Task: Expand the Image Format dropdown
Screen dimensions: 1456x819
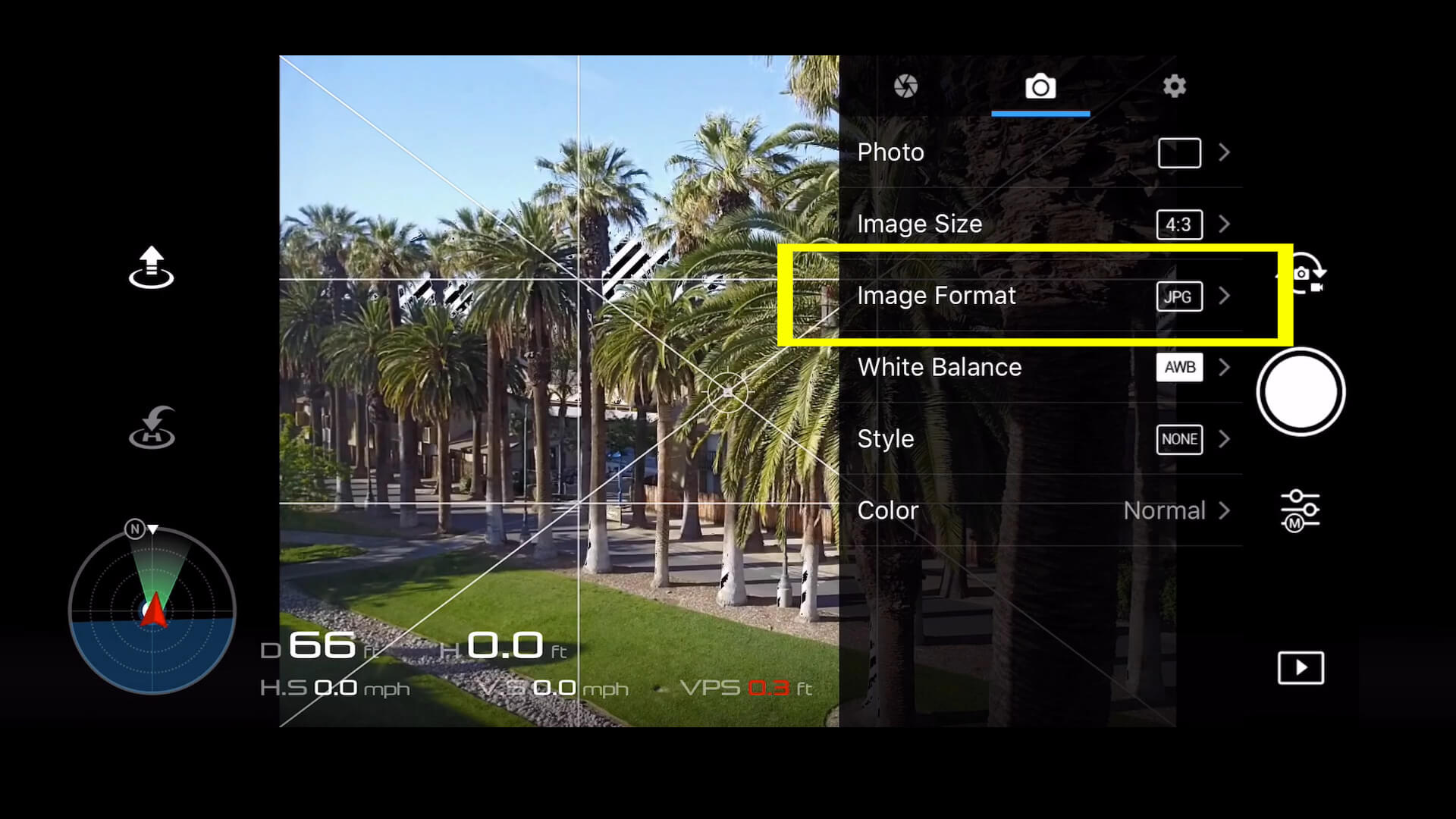Action: coord(1225,295)
